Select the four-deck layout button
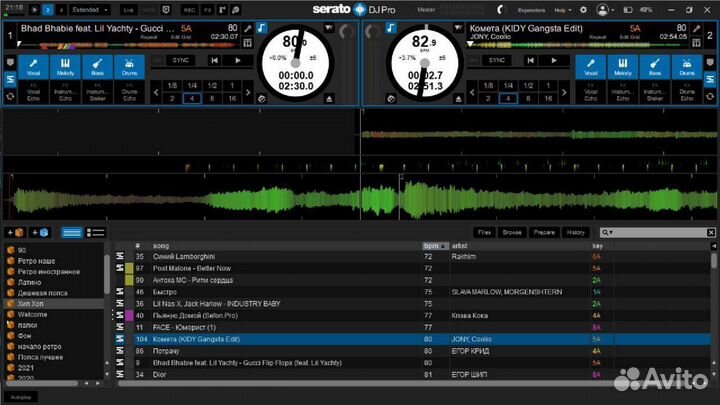Image resolution: width=720 pixels, height=405 pixels. click(x=61, y=10)
